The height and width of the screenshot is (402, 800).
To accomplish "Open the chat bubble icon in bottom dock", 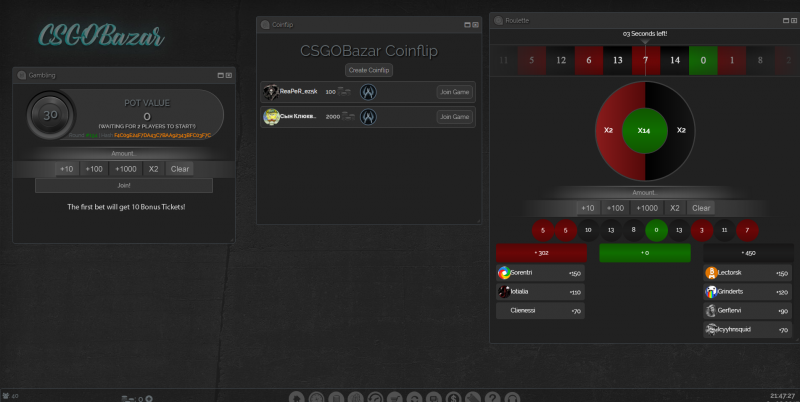I will [x=434, y=397].
